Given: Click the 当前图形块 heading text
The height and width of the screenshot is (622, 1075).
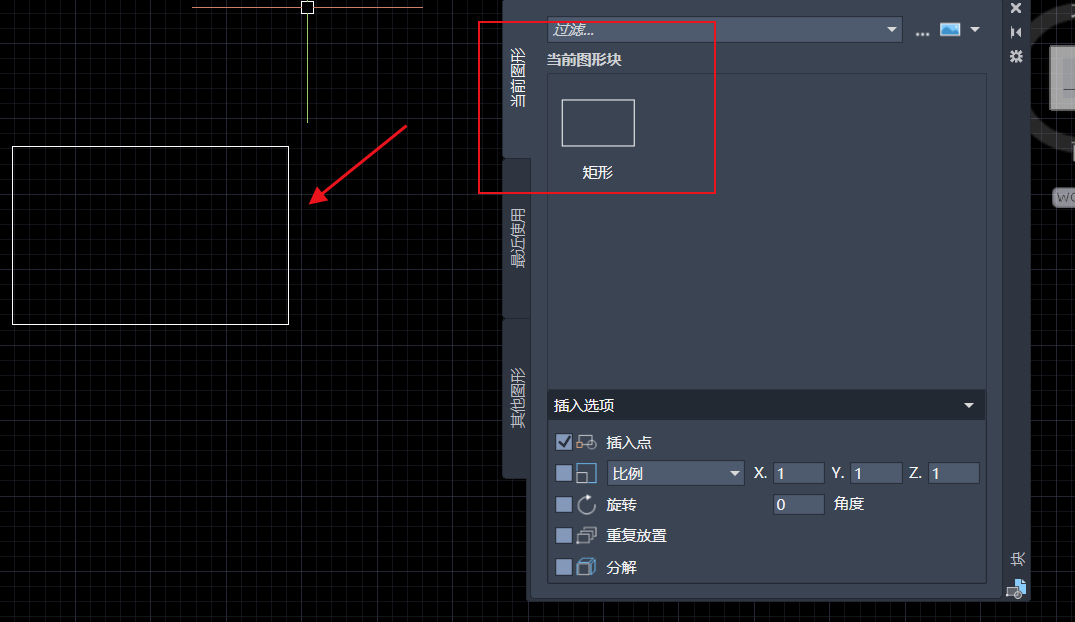Looking at the screenshot, I should pyautogui.click(x=584, y=60).
